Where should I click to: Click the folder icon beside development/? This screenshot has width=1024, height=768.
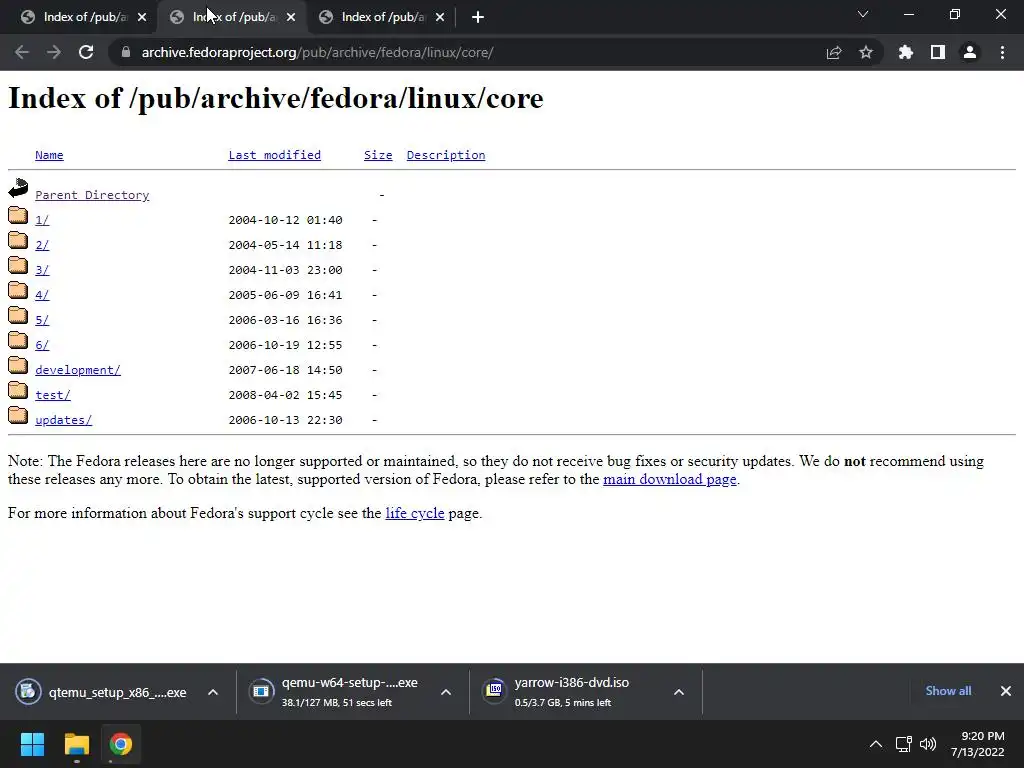click(18, 364)
